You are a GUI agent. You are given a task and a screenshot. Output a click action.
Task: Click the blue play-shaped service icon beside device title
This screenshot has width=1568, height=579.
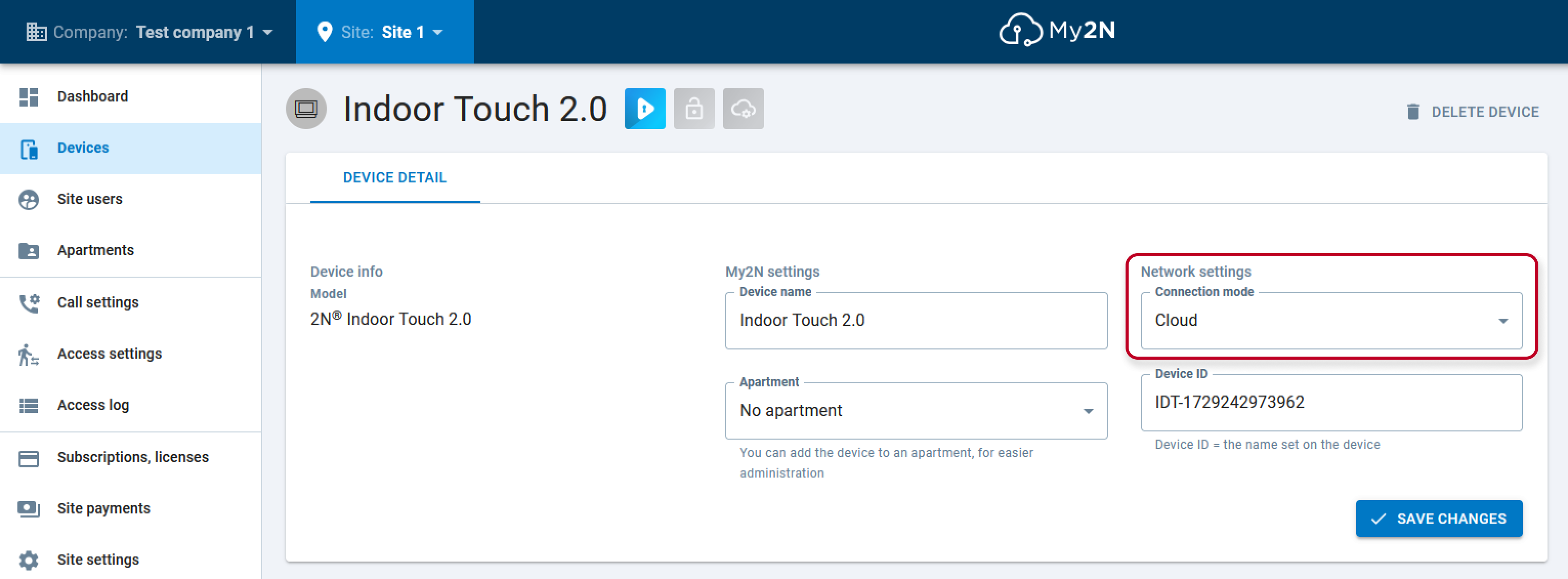(645, 109)
